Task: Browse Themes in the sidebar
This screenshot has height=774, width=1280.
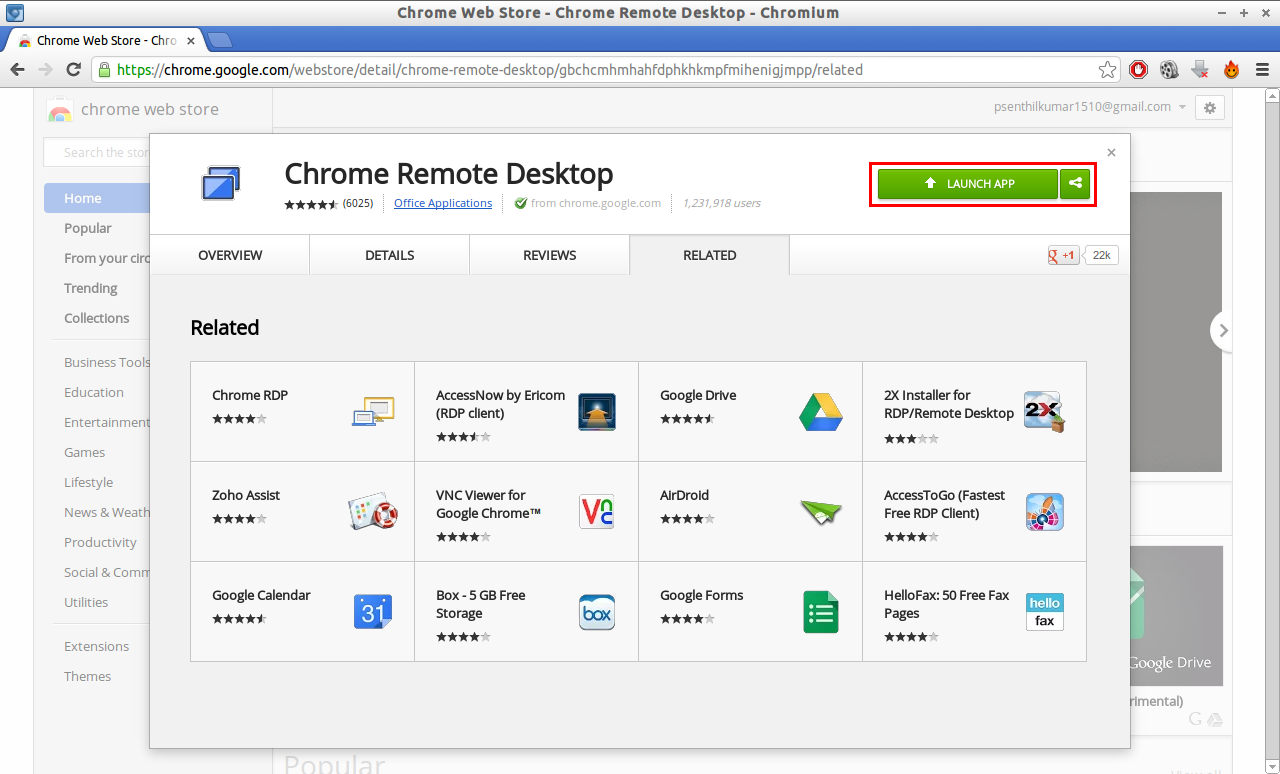Action: click(88, 676)
